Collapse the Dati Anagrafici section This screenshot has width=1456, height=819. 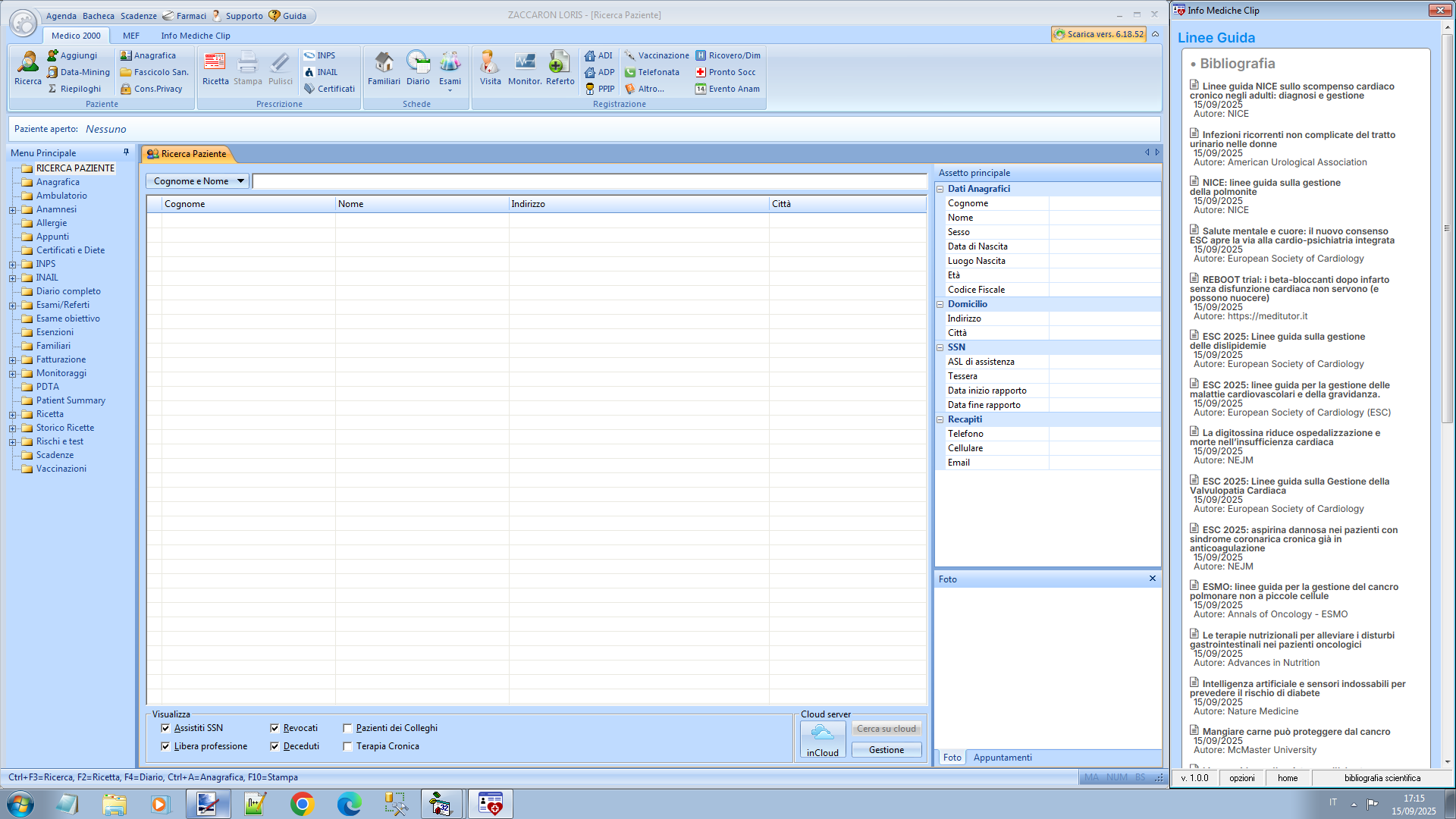(x=940, y=189)
